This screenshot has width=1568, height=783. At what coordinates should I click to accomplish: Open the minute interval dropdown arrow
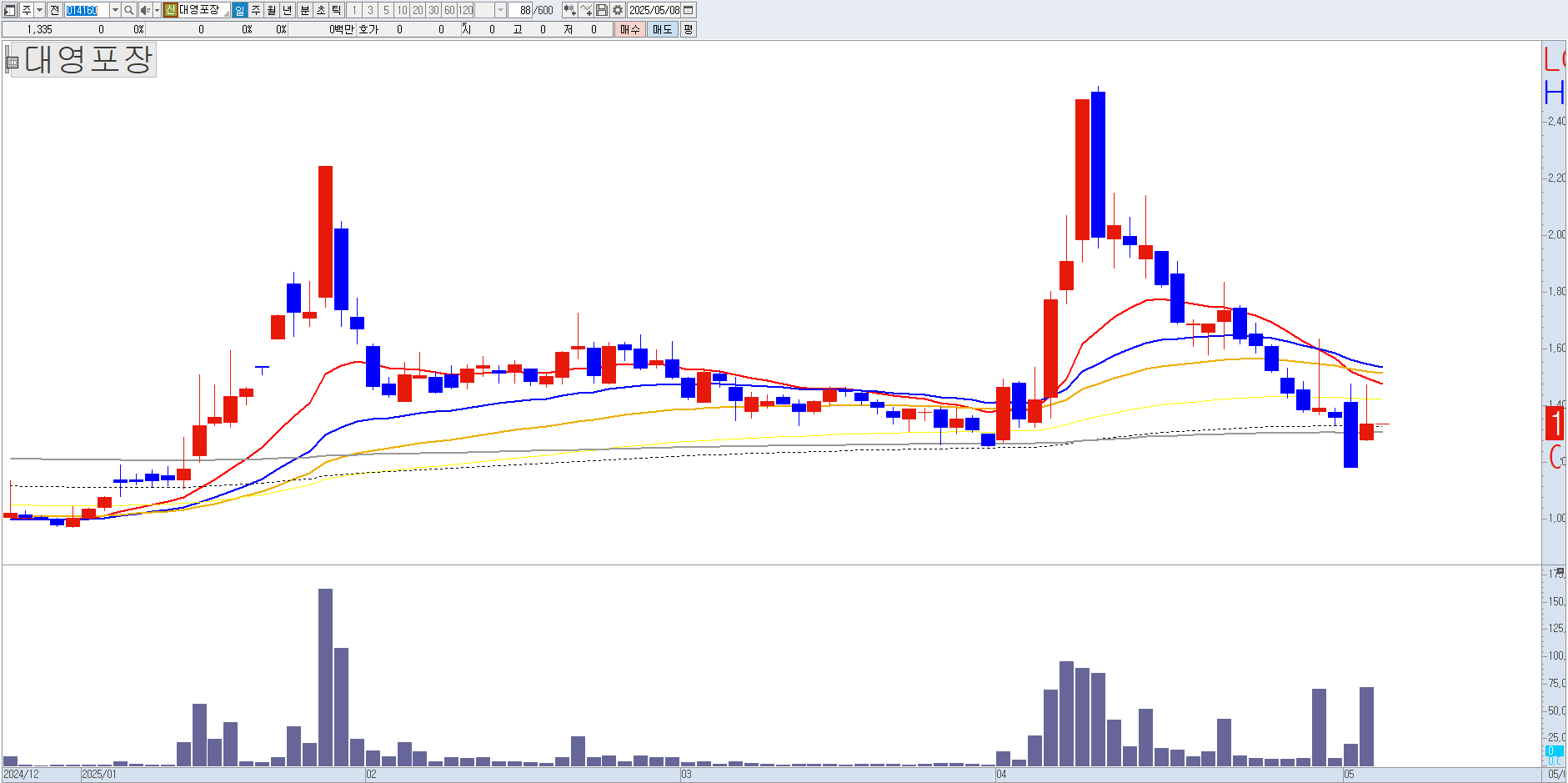[x=500, y=10]
